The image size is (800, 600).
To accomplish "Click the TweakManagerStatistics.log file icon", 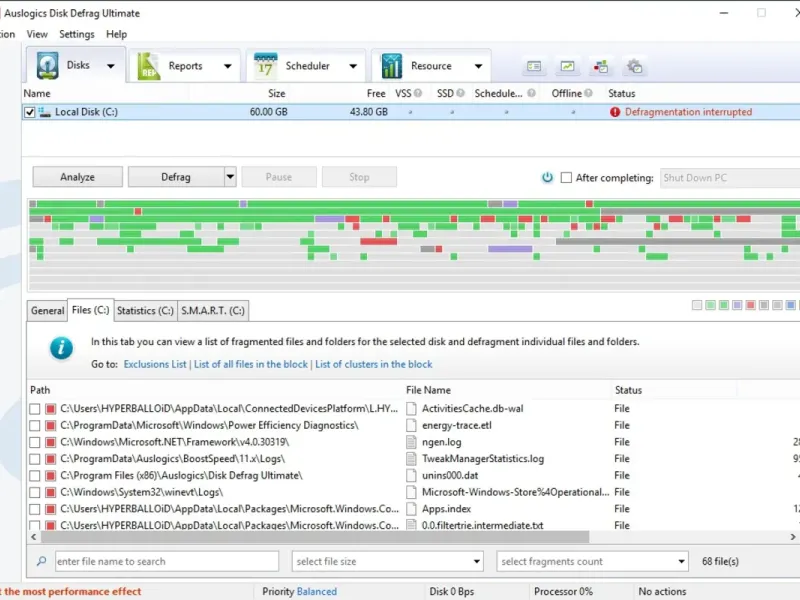I will coord(411,459).
